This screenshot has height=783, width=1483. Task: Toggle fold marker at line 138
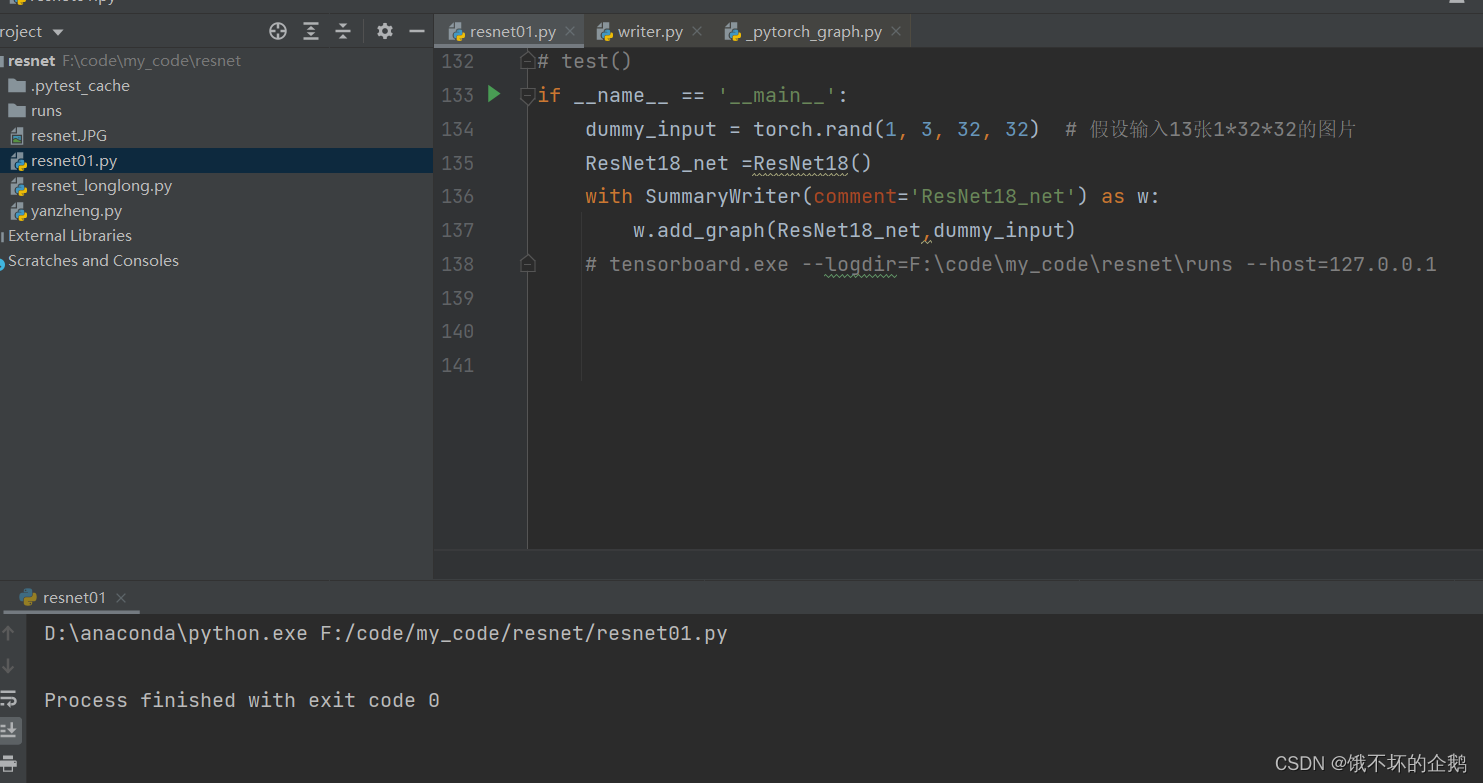(527, 264)
